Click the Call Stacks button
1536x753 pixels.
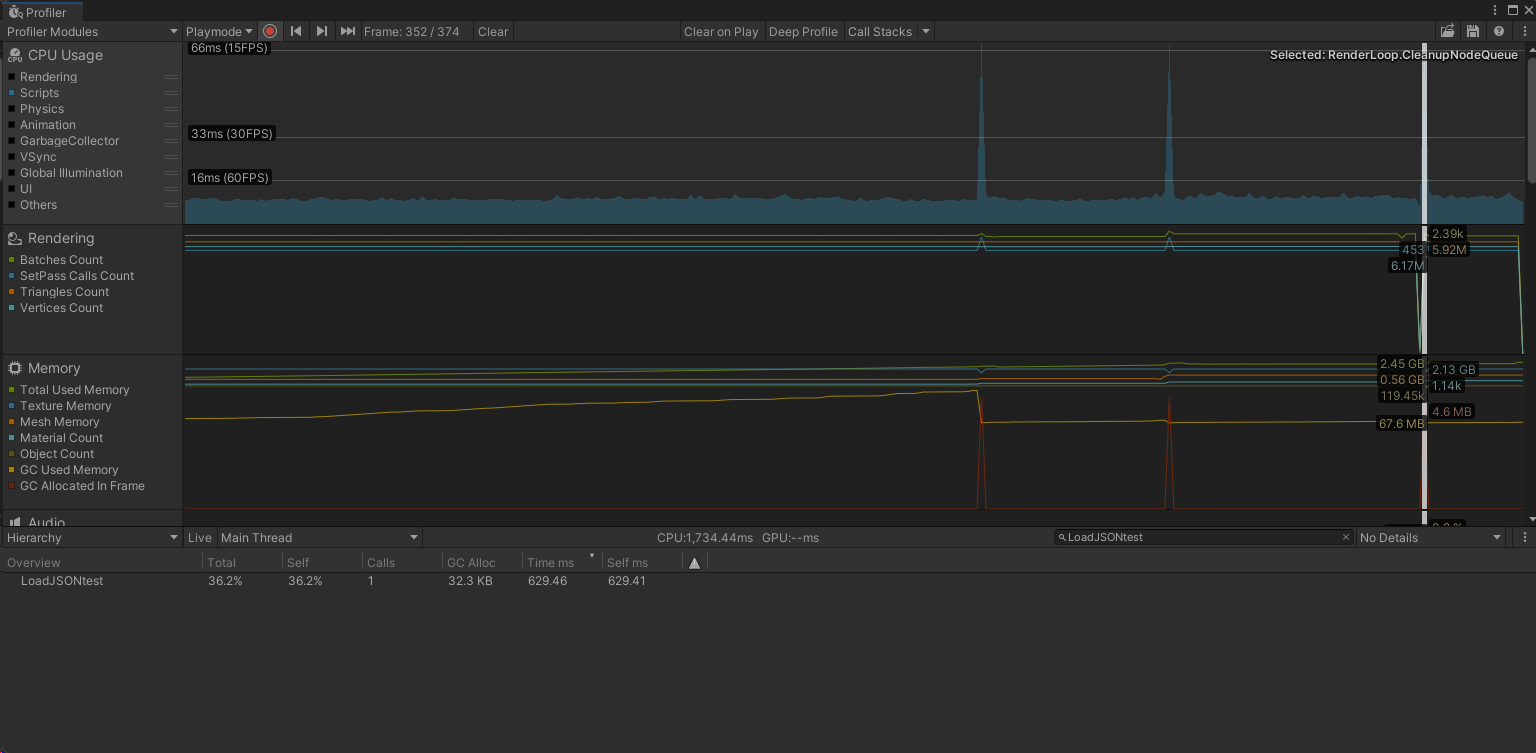click(880, 31)
